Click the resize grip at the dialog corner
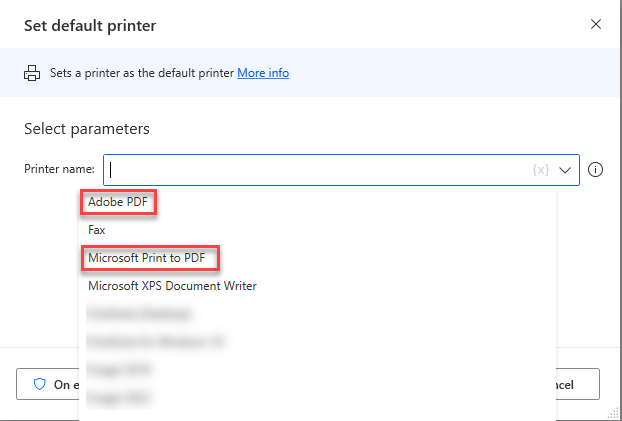This screenshot has width=622, height=421. 613,412
